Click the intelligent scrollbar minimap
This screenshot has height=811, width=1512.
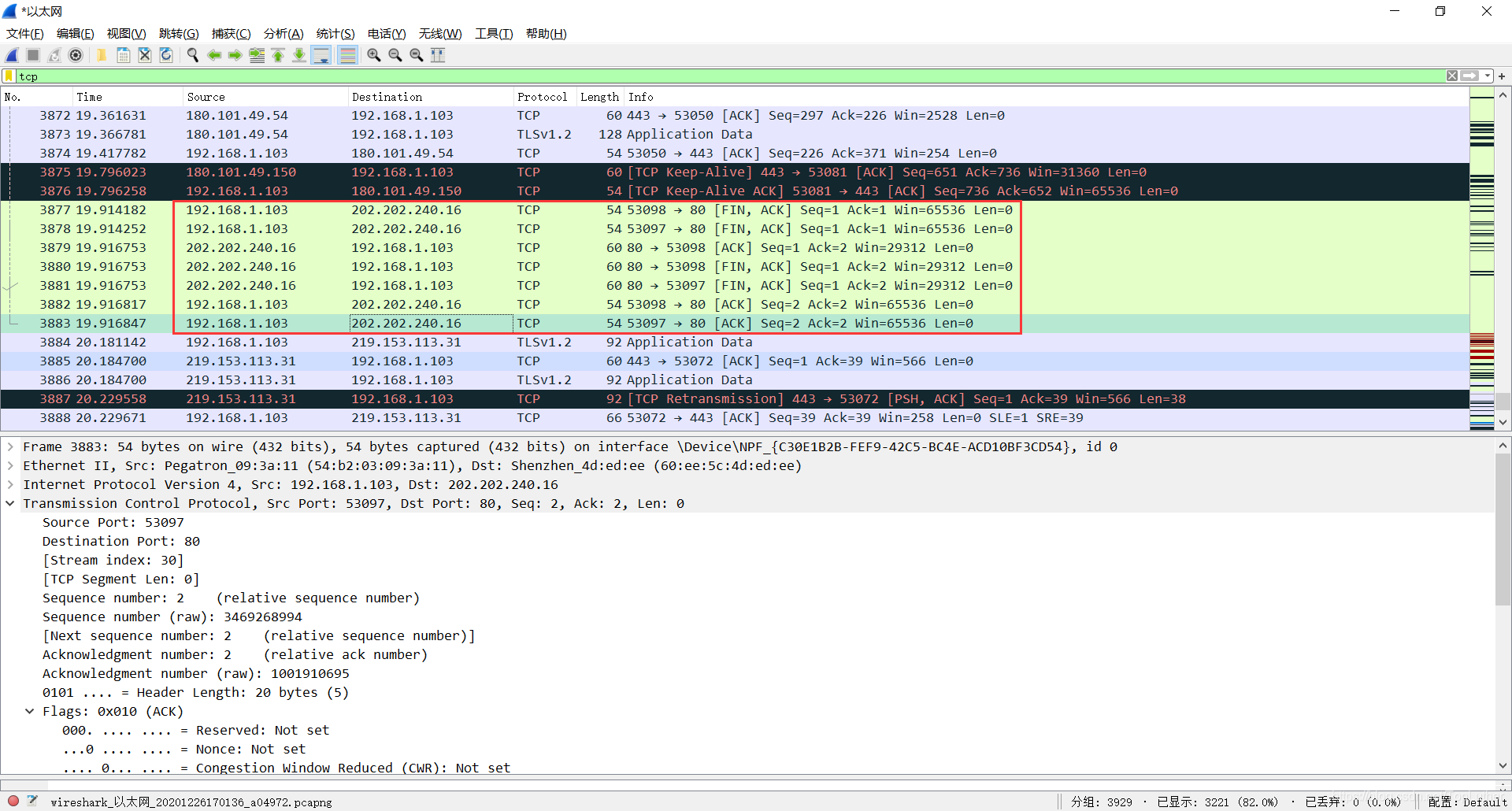tap(1482, 260)
